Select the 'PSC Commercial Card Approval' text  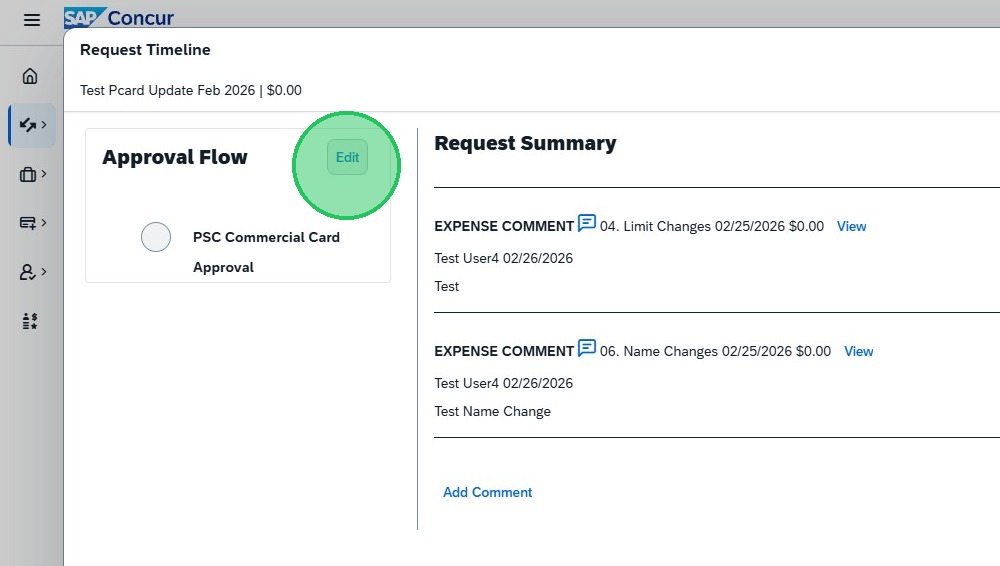pos(267,252)
